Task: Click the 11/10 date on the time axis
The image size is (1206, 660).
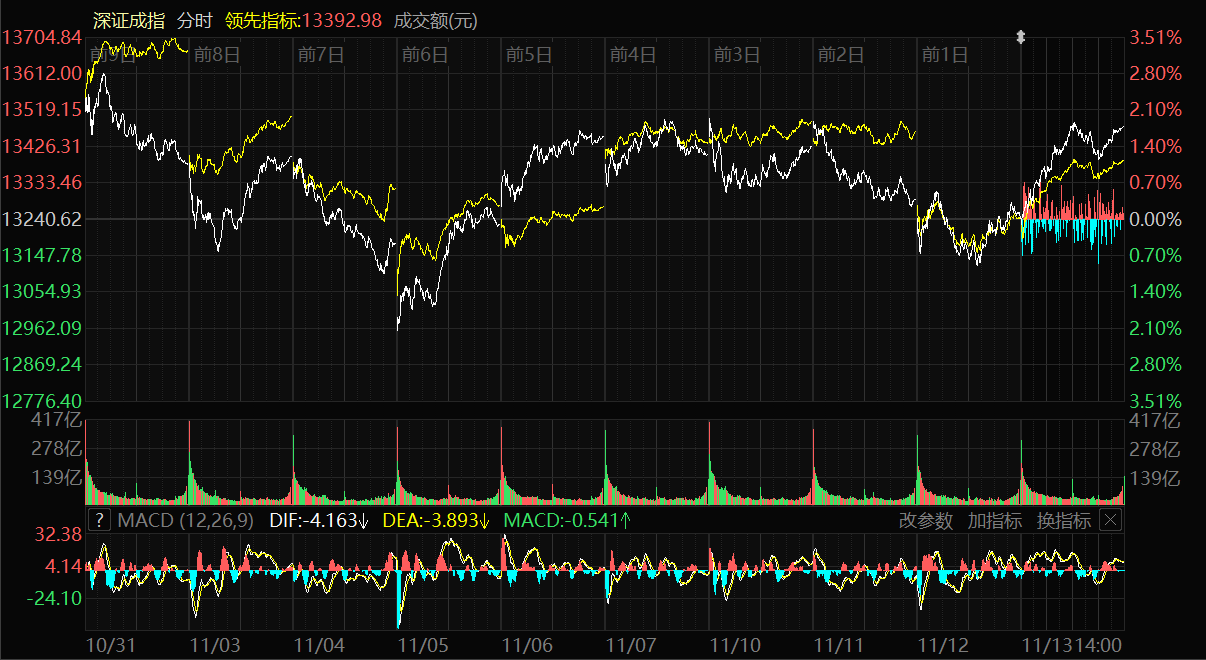Action: pyautogui.click(x=735, y=646)
